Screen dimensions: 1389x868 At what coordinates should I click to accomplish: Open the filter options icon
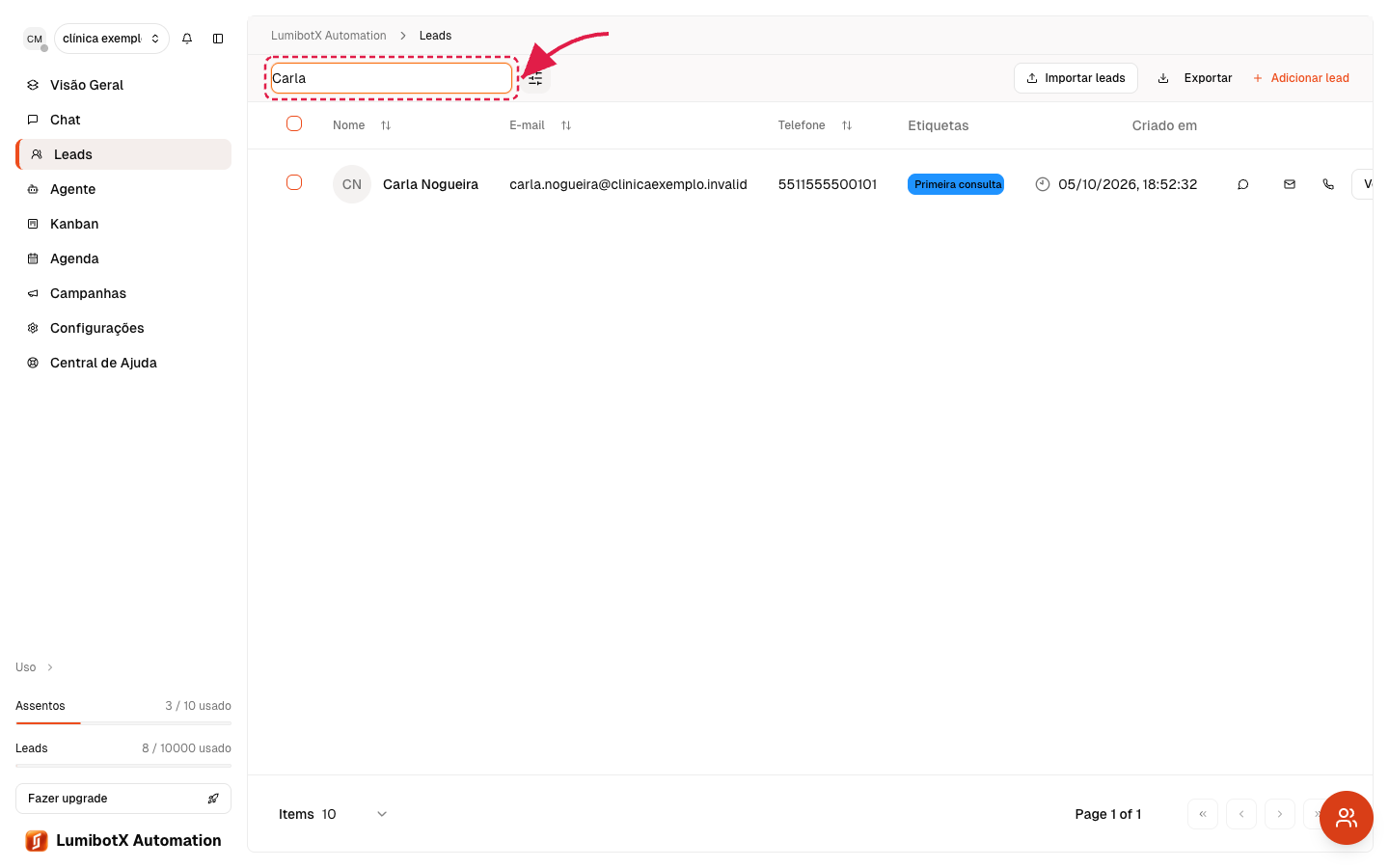pyautogui.click(x=536, y=79)
